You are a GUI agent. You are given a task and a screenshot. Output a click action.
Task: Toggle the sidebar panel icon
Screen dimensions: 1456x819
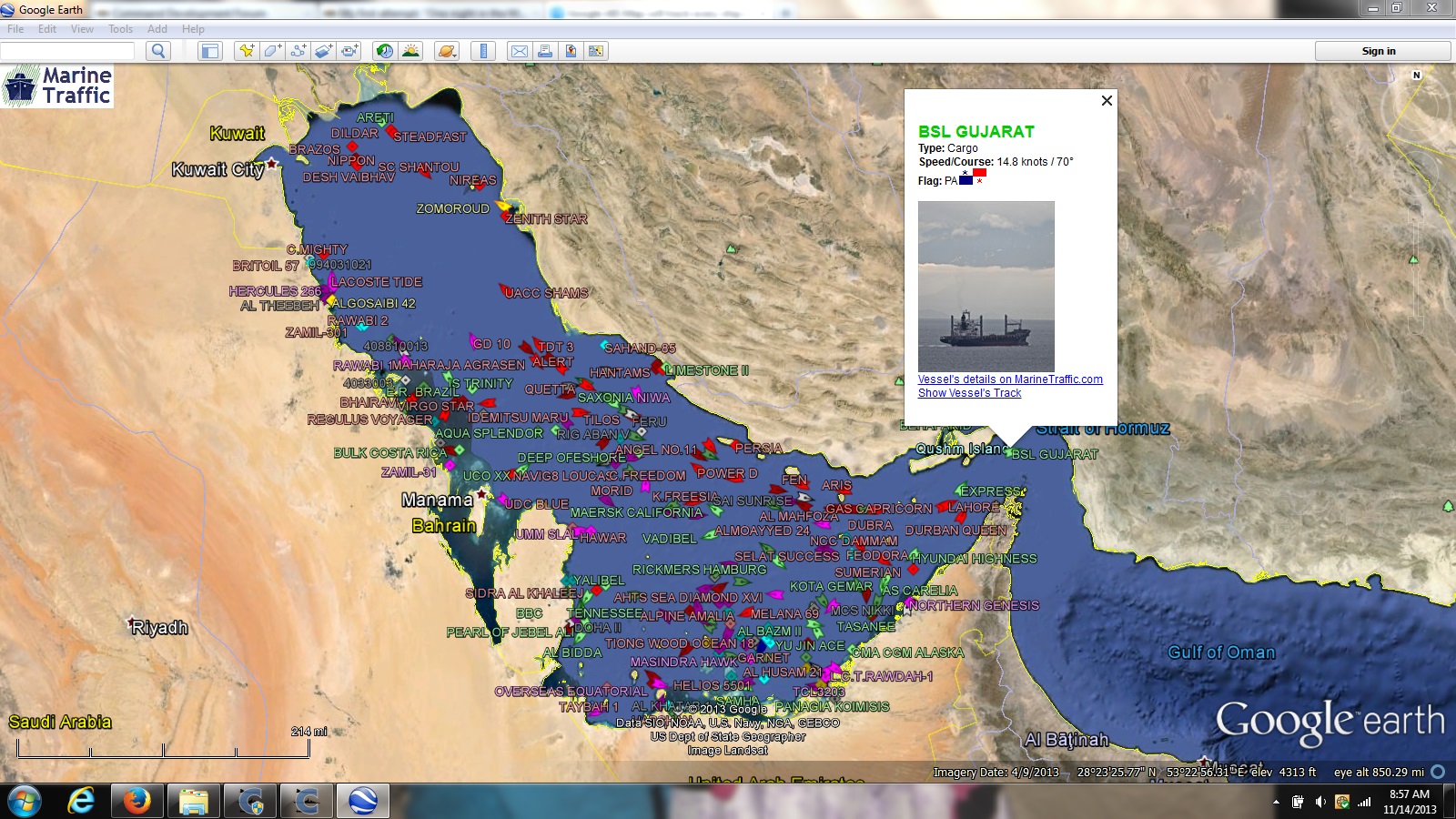210,51
